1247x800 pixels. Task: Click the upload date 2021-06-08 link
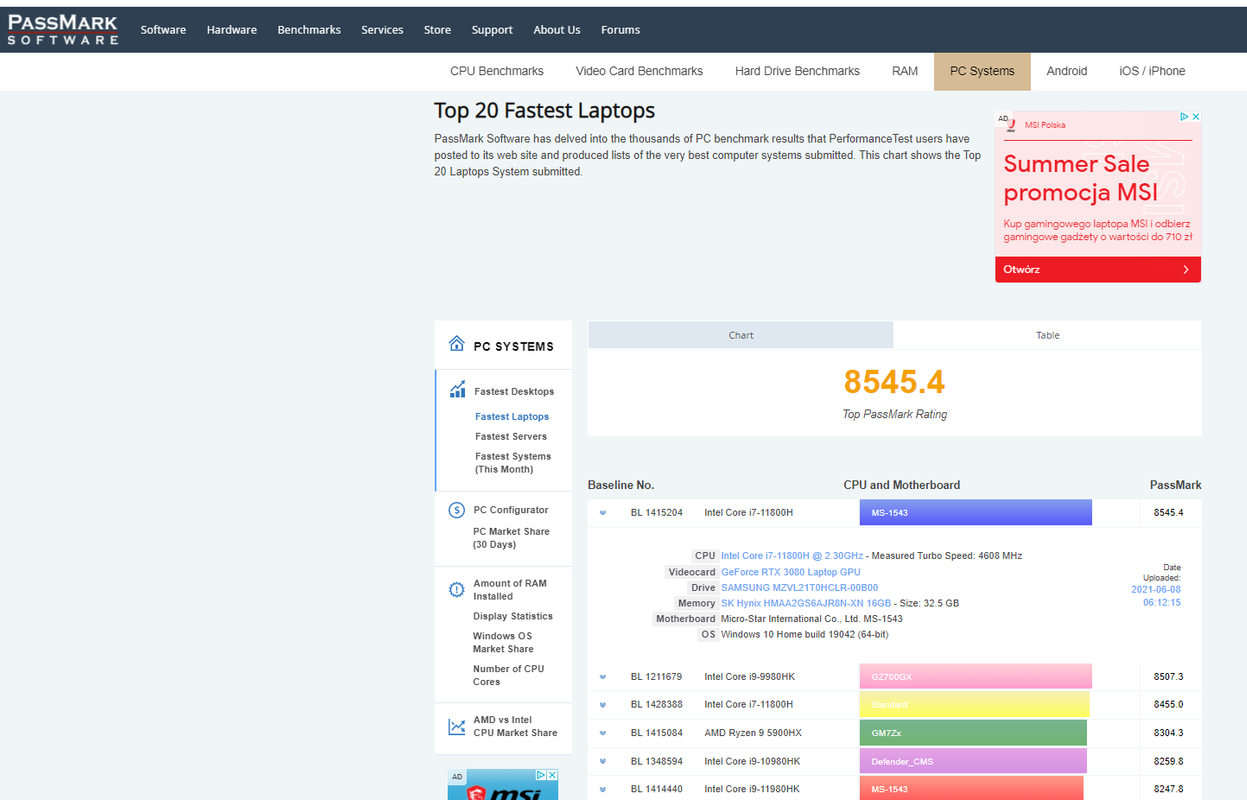pos(1156,596)
